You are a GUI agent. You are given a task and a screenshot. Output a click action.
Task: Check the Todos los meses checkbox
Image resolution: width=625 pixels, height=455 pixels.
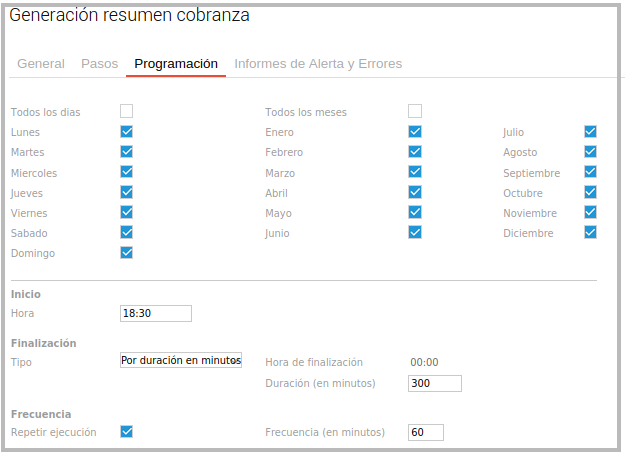(x=415, y=111)
